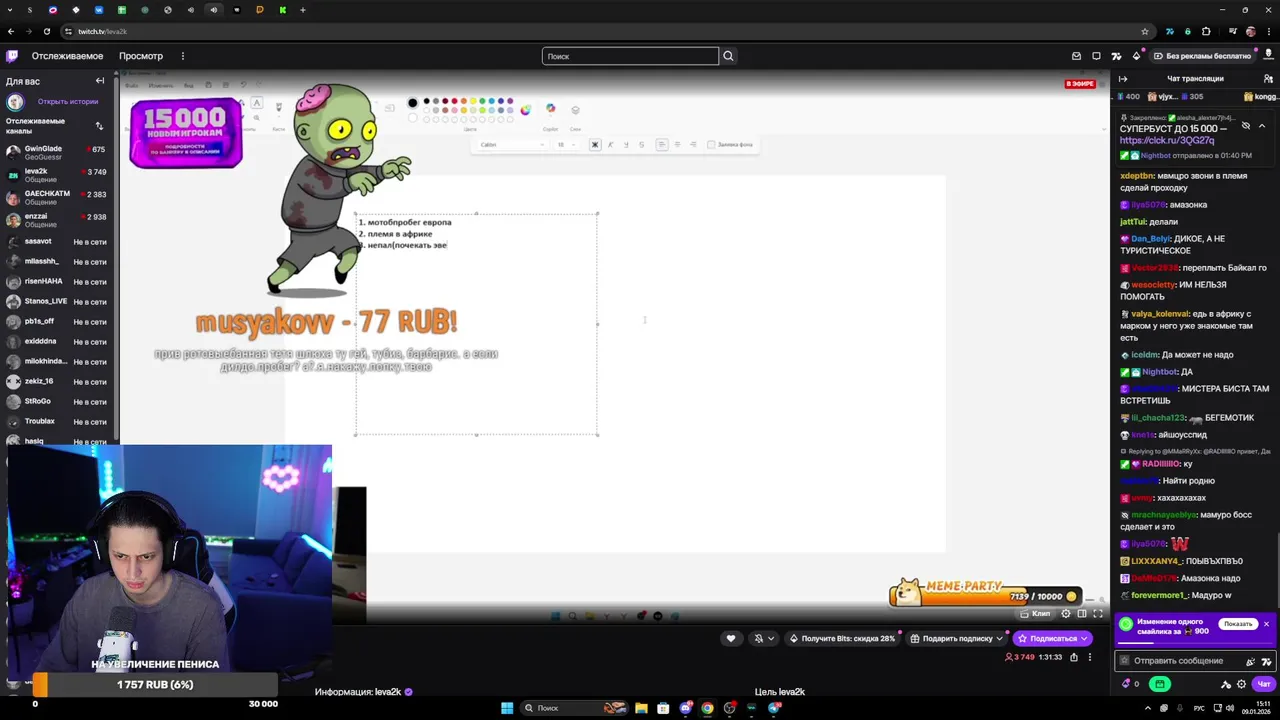Open the notification bell dropdown
The width and height of the screenshot is (1280, 720).
764,639
